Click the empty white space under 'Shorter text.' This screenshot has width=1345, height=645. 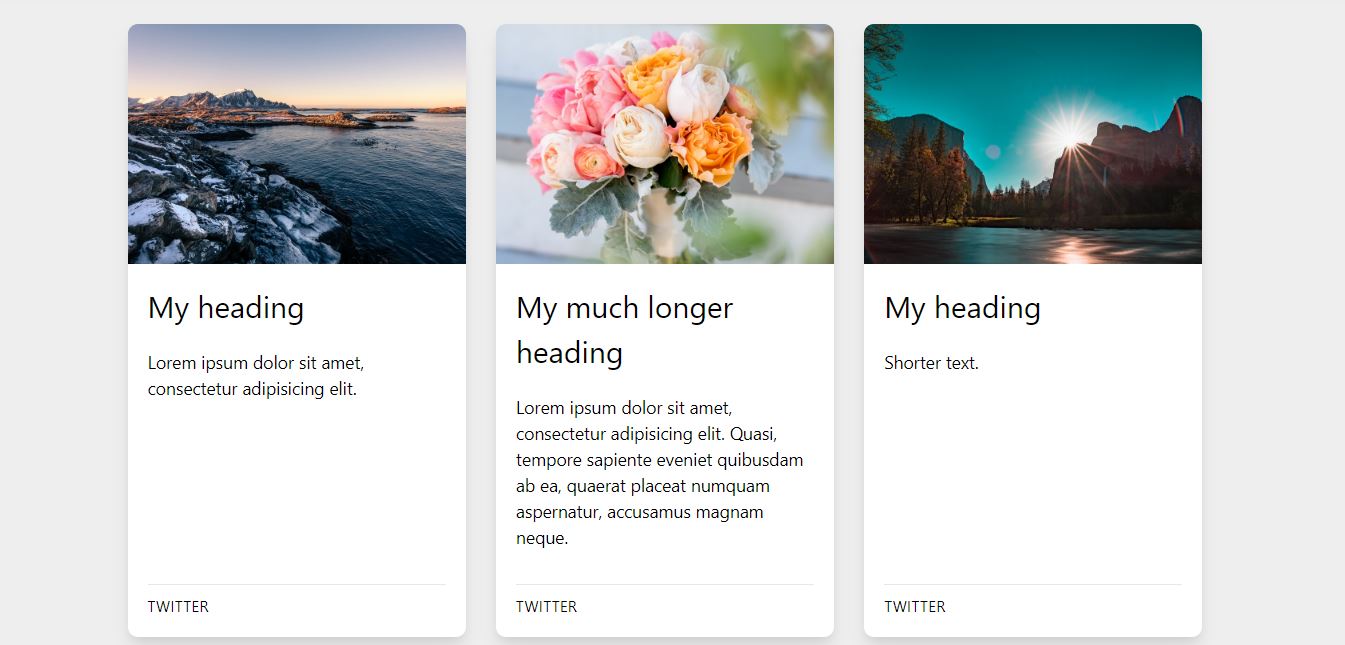(1033, 470)
